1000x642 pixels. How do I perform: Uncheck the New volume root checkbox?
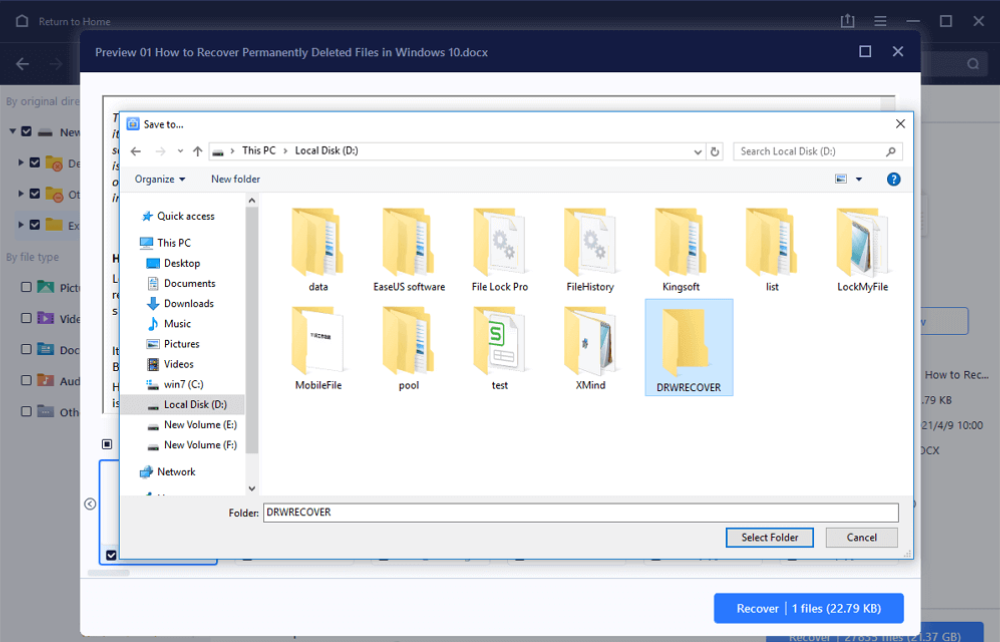click(26, 131)
